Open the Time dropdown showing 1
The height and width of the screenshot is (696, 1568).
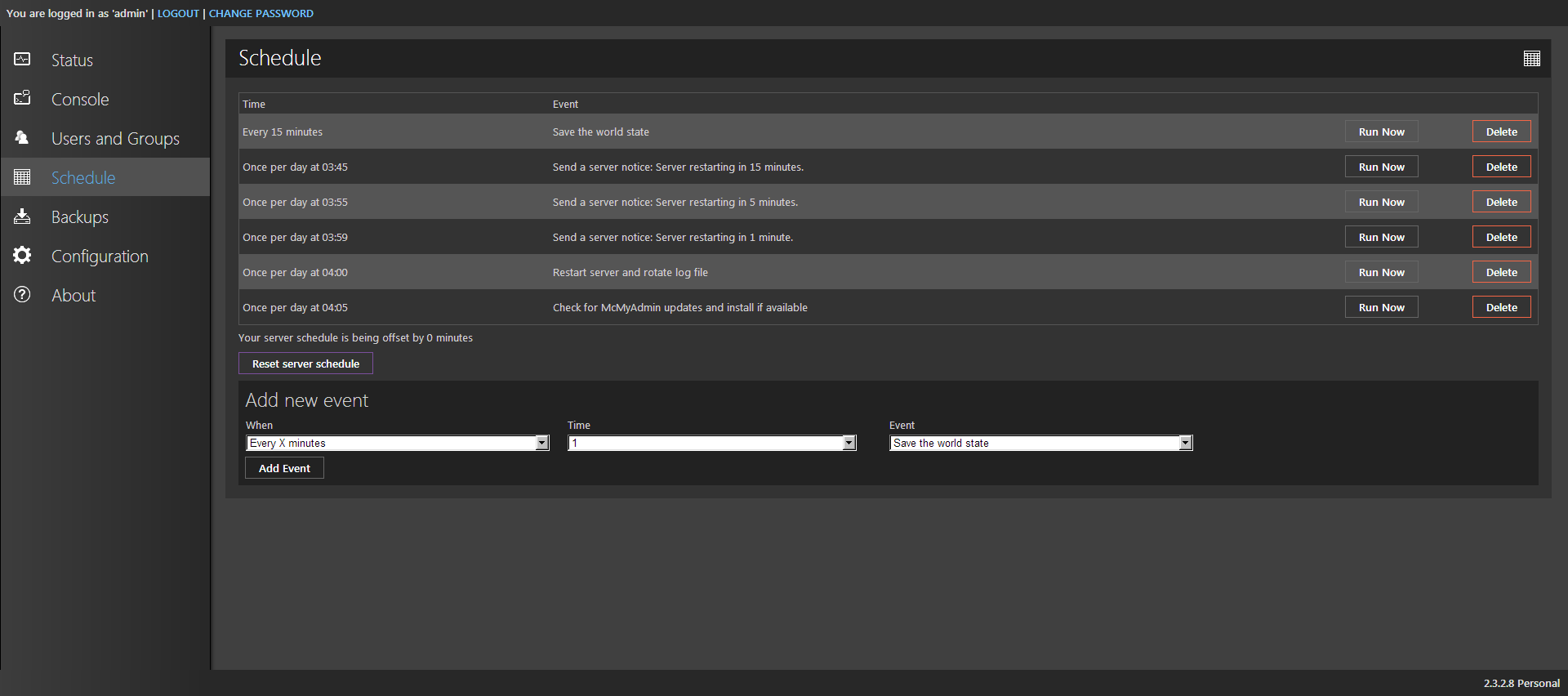coord(711,443)
